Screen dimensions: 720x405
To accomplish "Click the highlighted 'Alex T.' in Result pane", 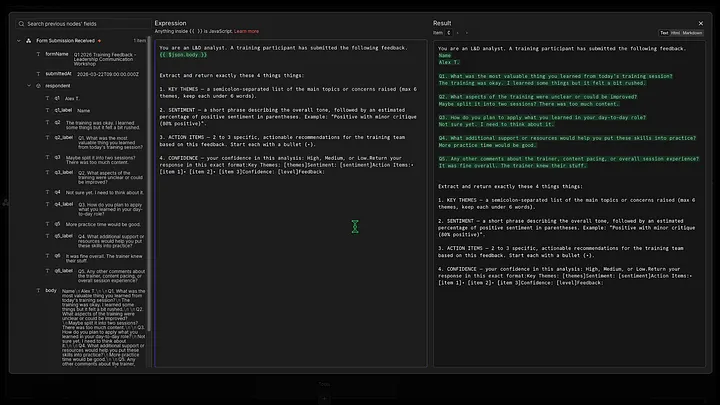I will pyautogui.click(x=449, y=62).
